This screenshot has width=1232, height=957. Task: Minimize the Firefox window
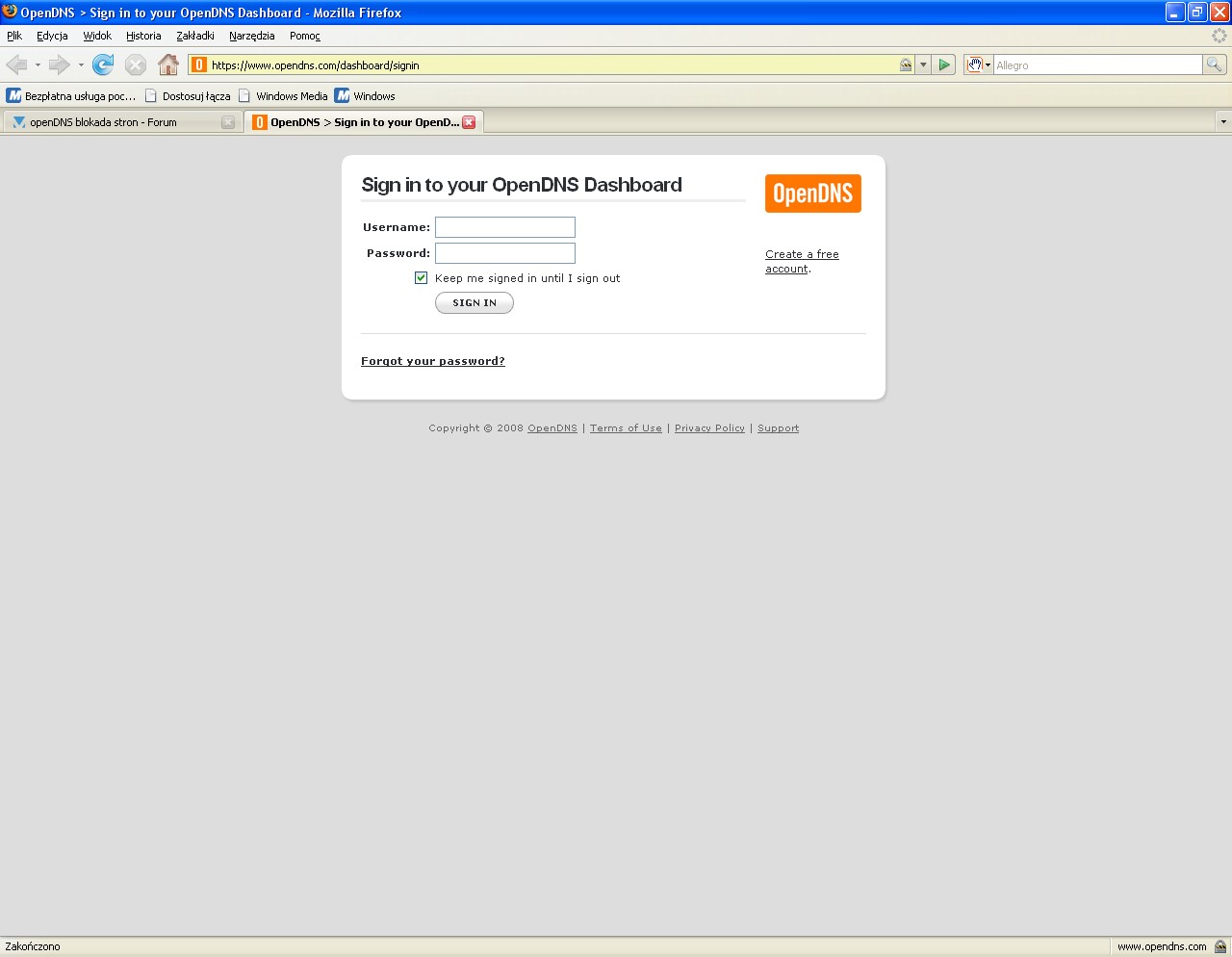(x=1175, y=13)
